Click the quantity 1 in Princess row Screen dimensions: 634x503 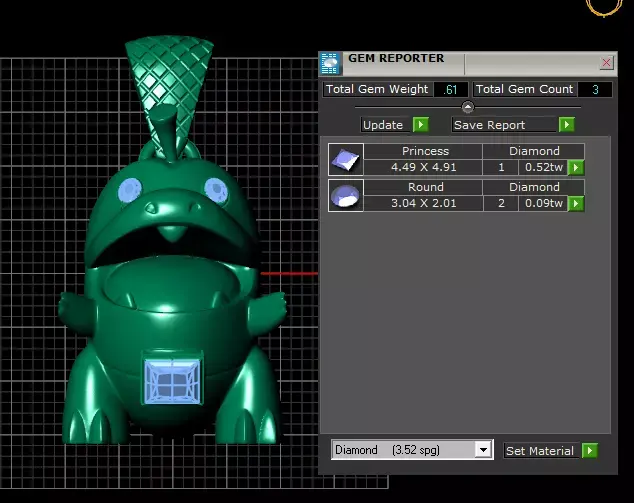click(x=501, y=167)
